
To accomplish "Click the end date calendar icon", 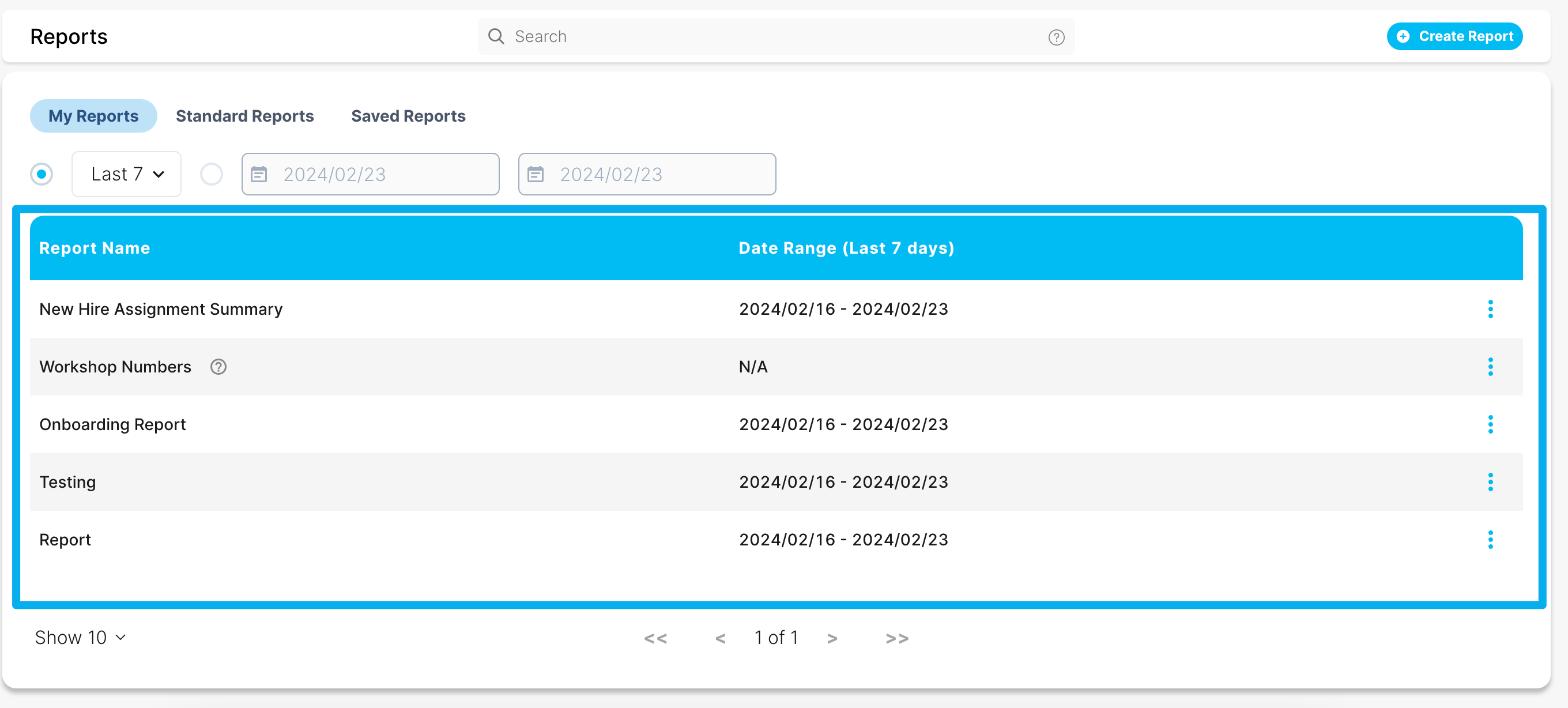I will coord(535,175).
